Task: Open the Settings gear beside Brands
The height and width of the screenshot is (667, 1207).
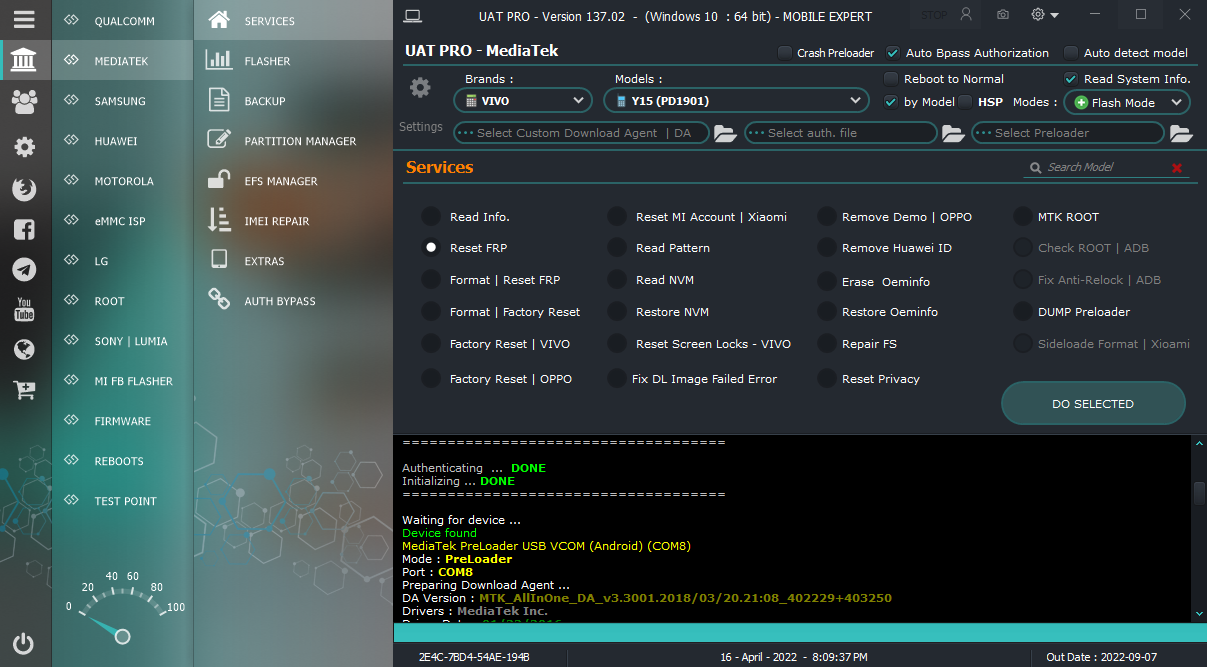Action: [420, 88]
